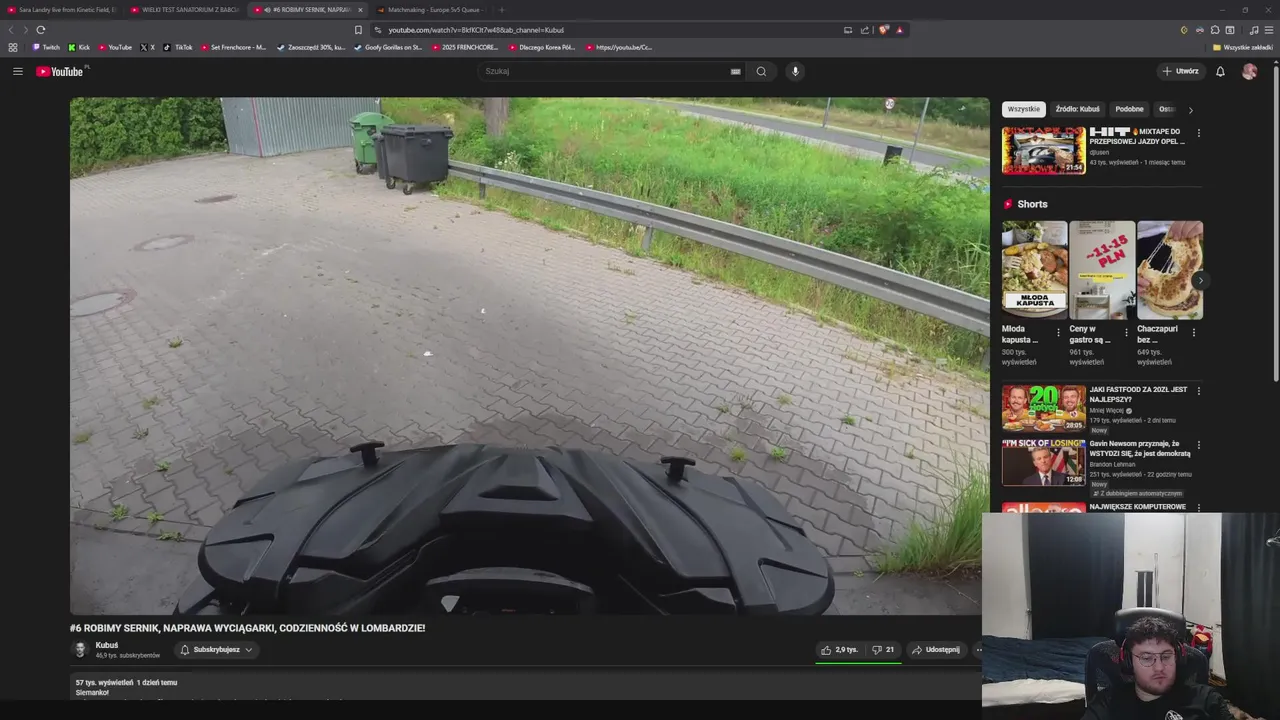
Task: Open the Chaczapuri short thumbnail
Action: pyautogui.click(x=1170, y=270)
